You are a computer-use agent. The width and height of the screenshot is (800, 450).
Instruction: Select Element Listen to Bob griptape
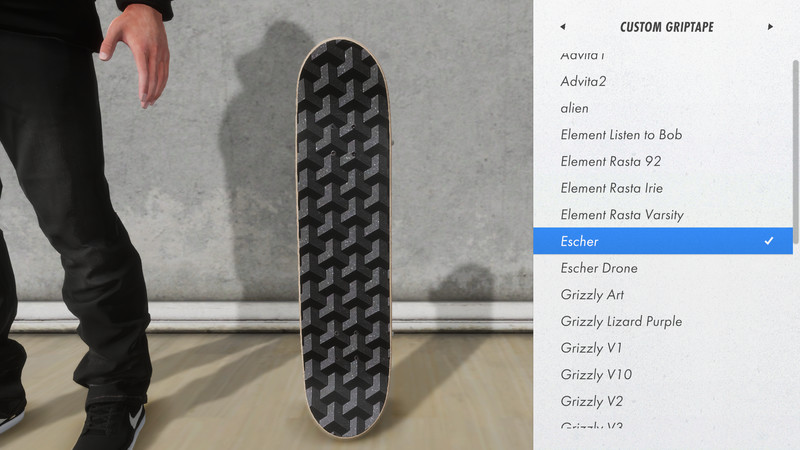[x=663, y=135]
